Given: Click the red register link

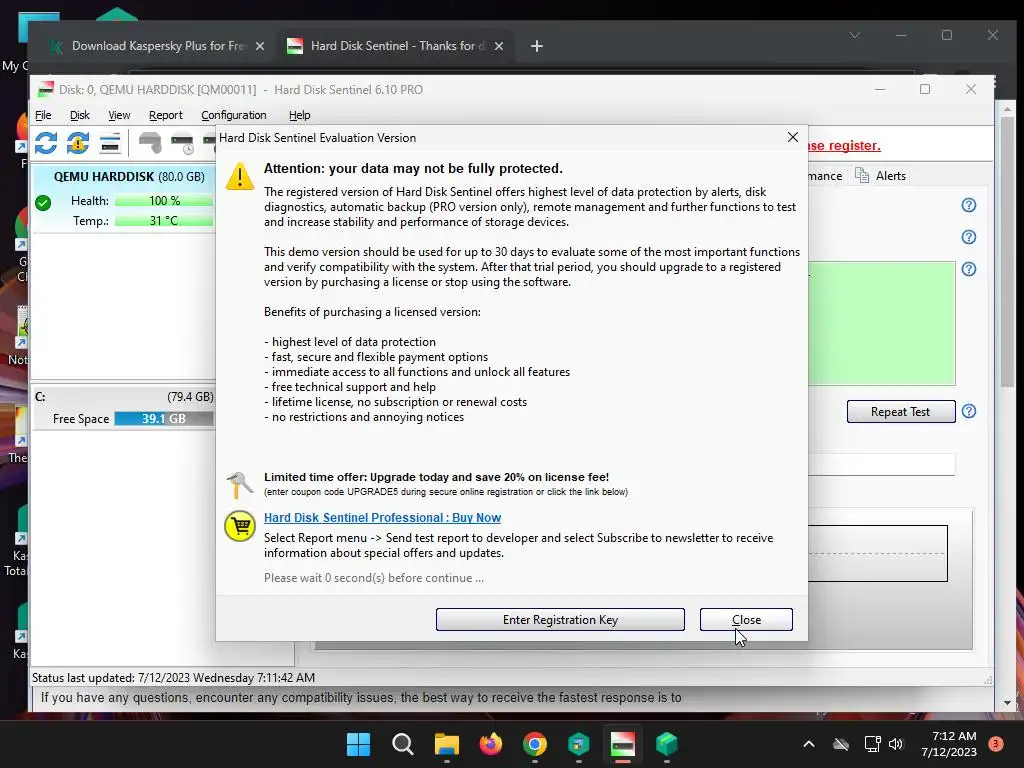Looking at the screenshot, I should [844, 146].
